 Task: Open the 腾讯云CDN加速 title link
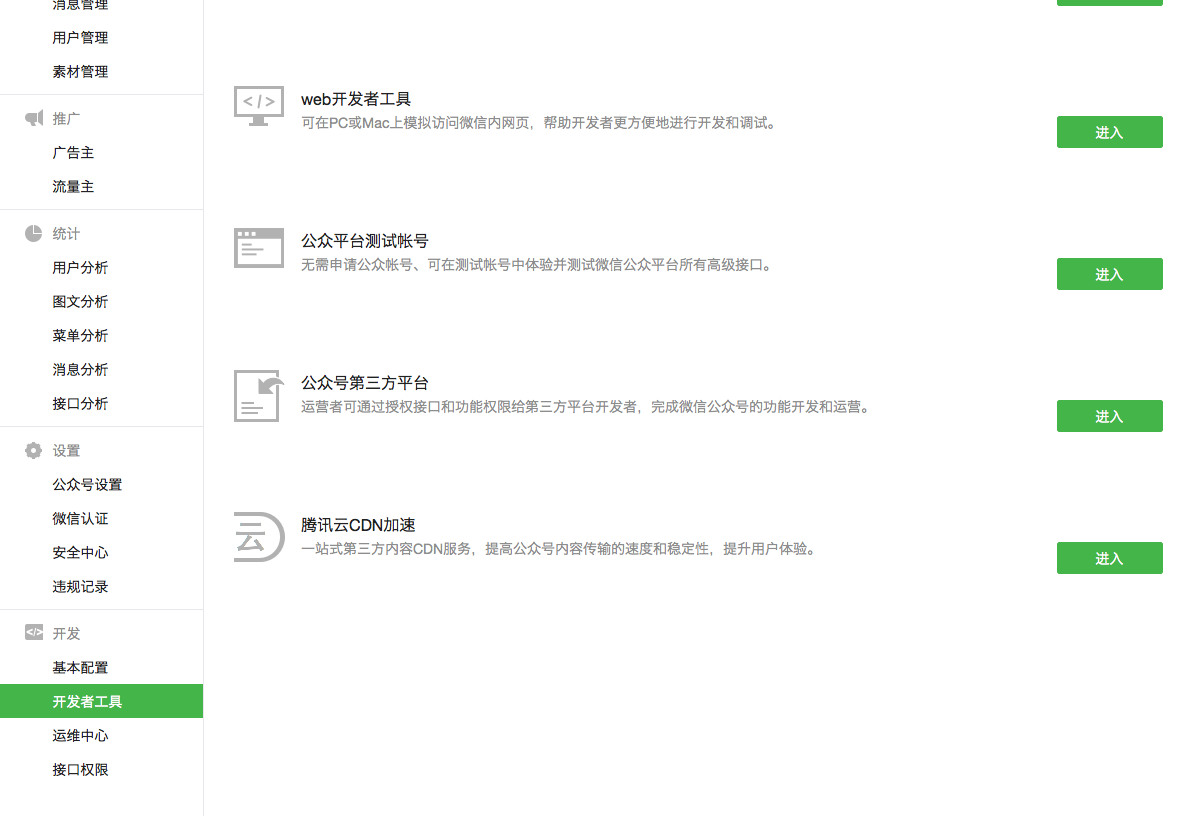click(x=358, y=525)
